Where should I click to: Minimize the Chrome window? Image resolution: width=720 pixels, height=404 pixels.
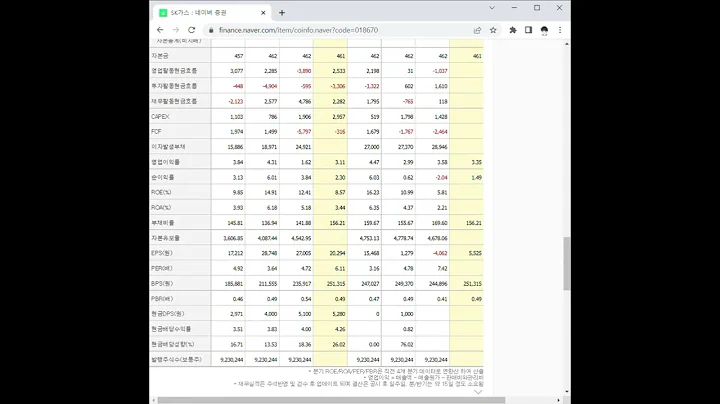(514, 8)
